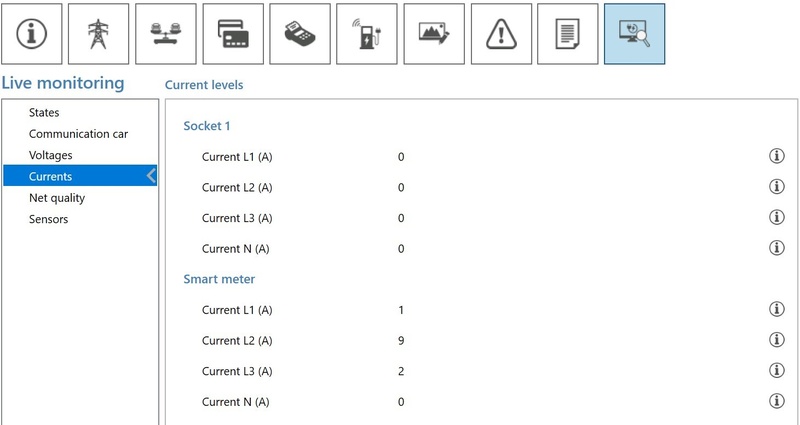800x425 pixels.
Task: Switch to the Sensors section
Action: (49, 219)
